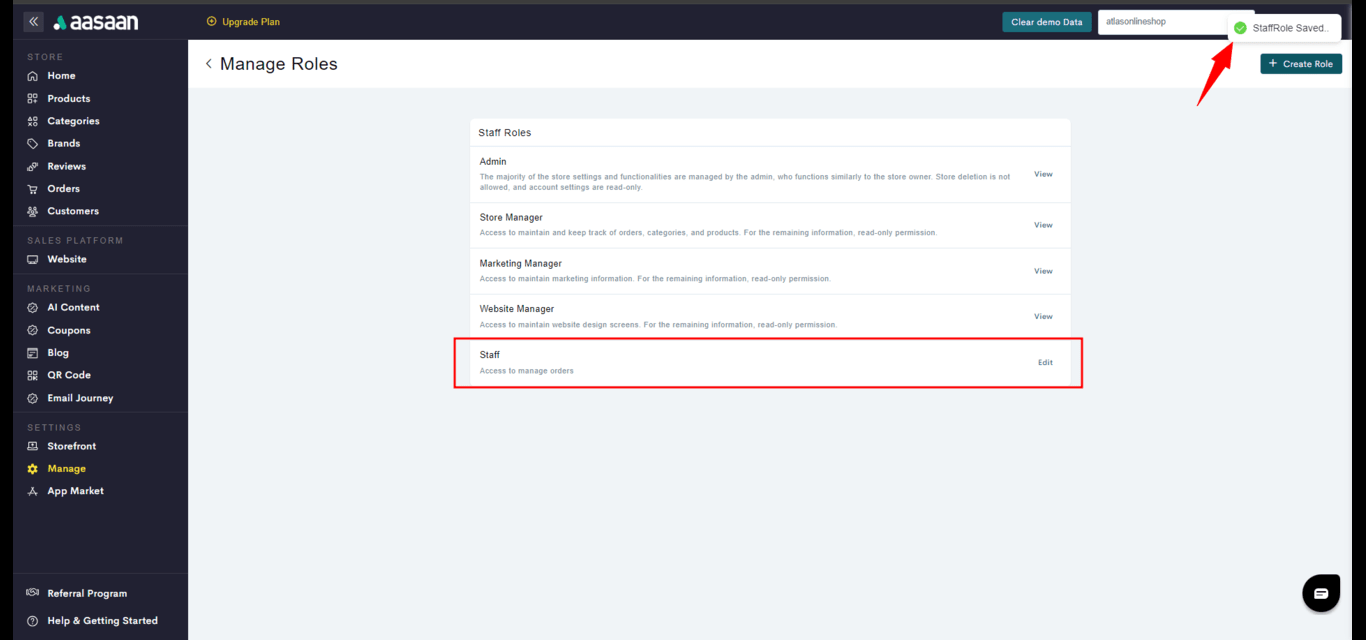
Task: Click the Home icon in the sidebar
Action: 33,76
